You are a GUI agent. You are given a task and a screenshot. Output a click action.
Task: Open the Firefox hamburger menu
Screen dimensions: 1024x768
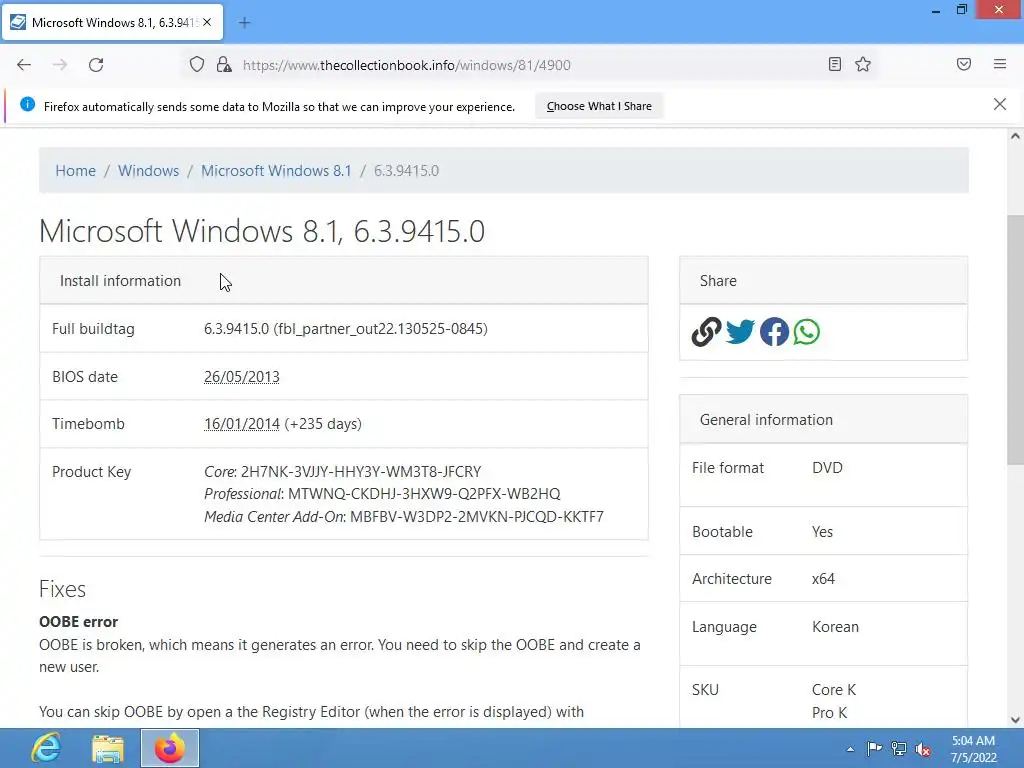click(1000, 64)
